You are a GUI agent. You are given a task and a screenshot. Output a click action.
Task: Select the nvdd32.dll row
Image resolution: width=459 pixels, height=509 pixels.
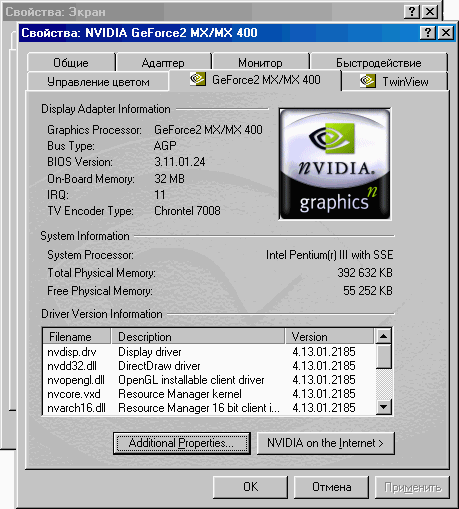(x=209, y=366)
